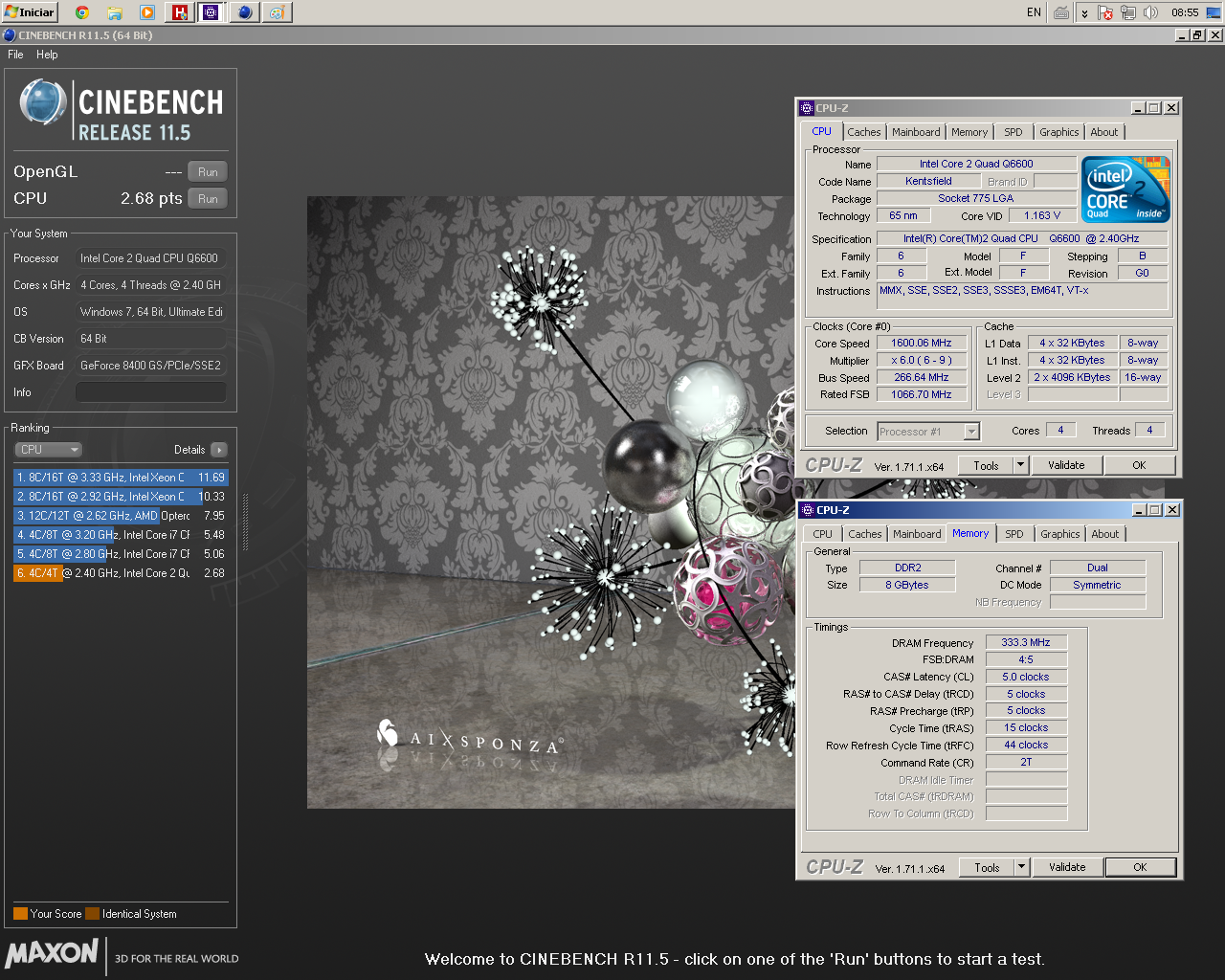
Task: Show hidden tray icons chevron
Action: (1084, 12)
